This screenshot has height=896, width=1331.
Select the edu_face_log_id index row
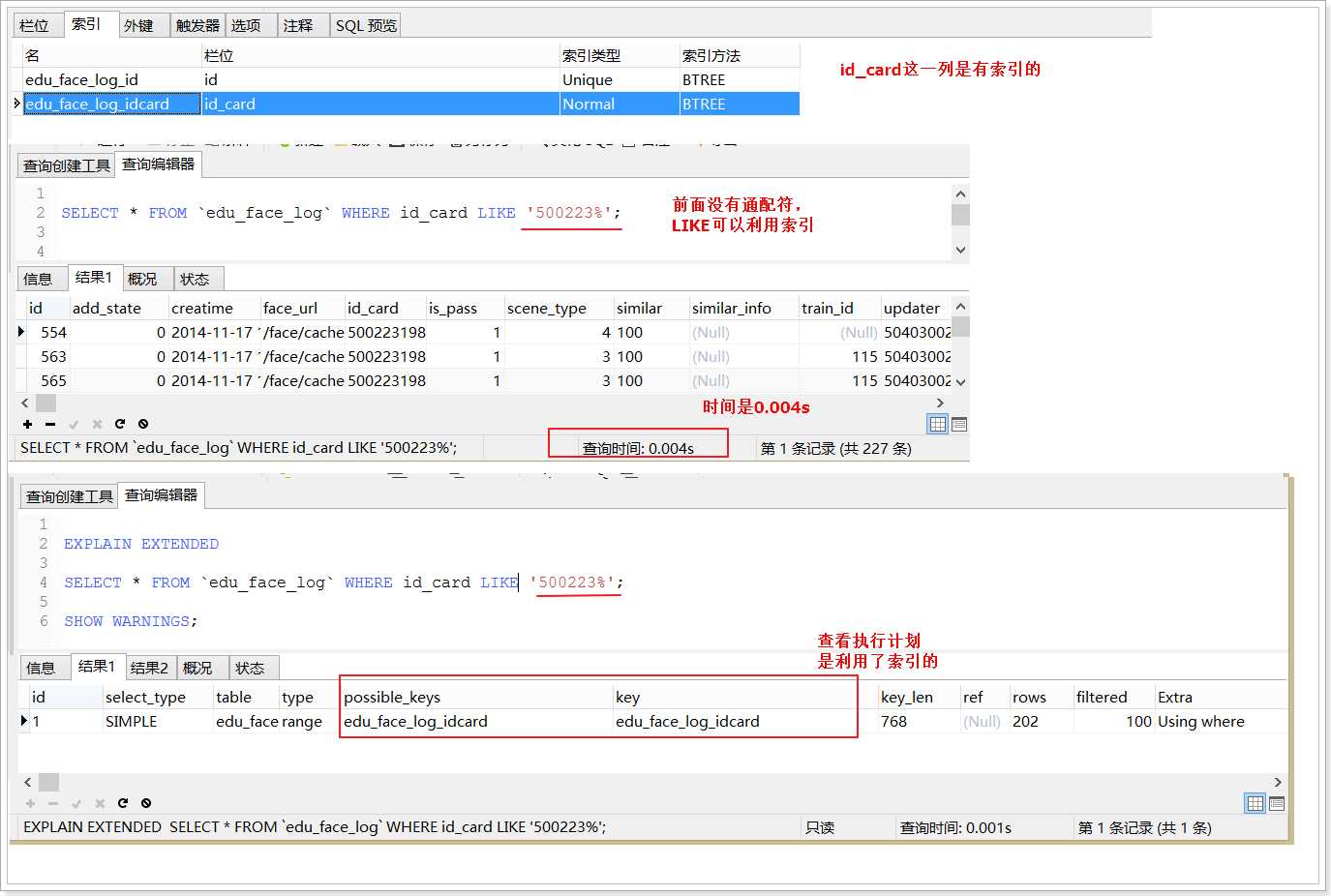point(411,79)
